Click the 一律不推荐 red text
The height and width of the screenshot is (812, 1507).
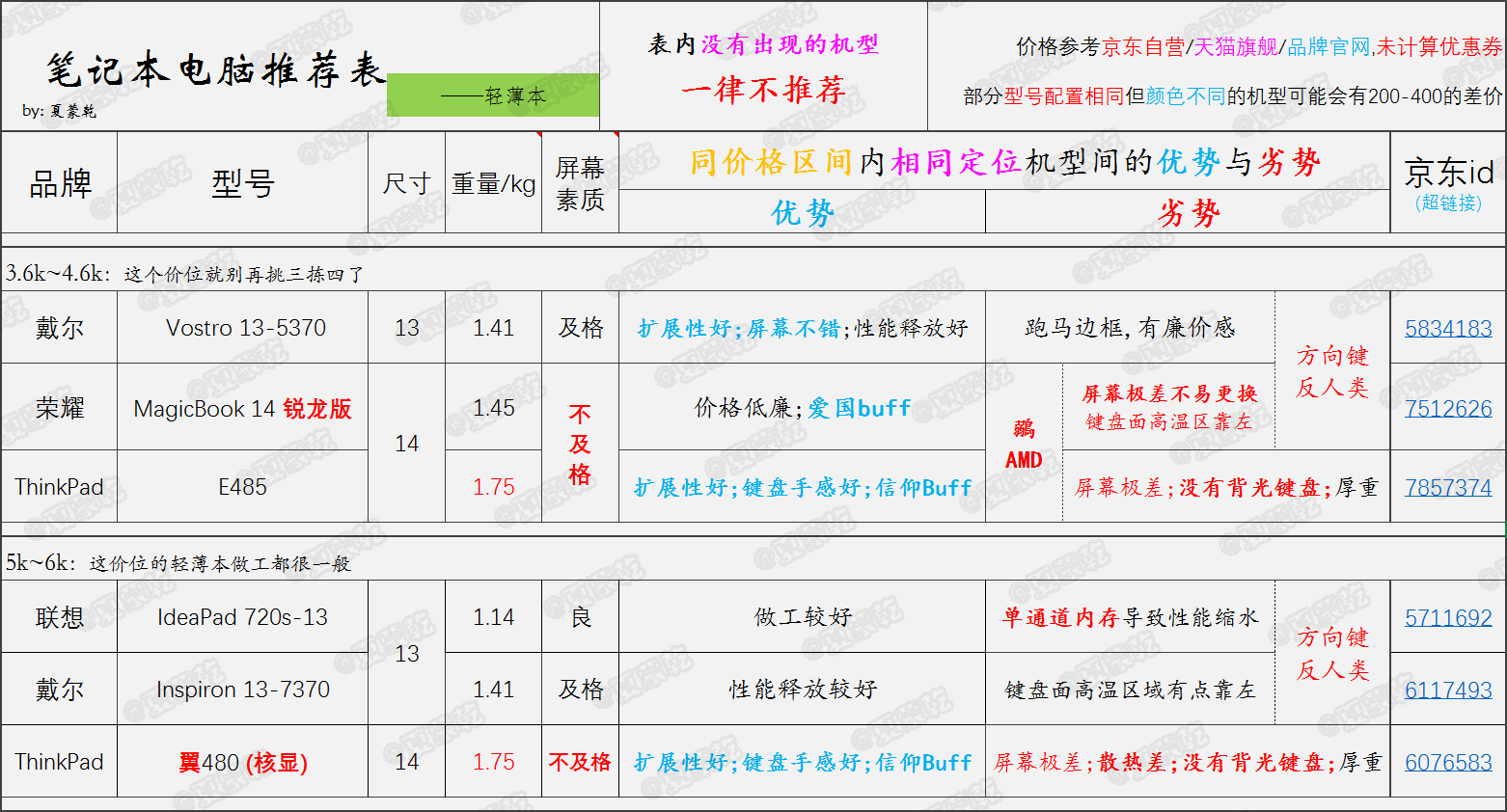click(763, 90)
